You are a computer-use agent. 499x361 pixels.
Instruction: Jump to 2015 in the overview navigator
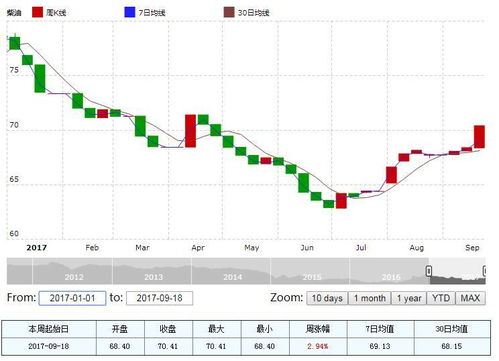312,277
